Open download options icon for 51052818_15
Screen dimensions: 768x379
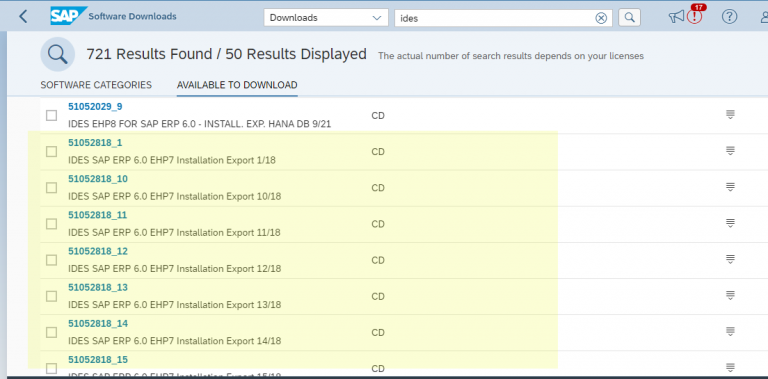tap(730, 368)
